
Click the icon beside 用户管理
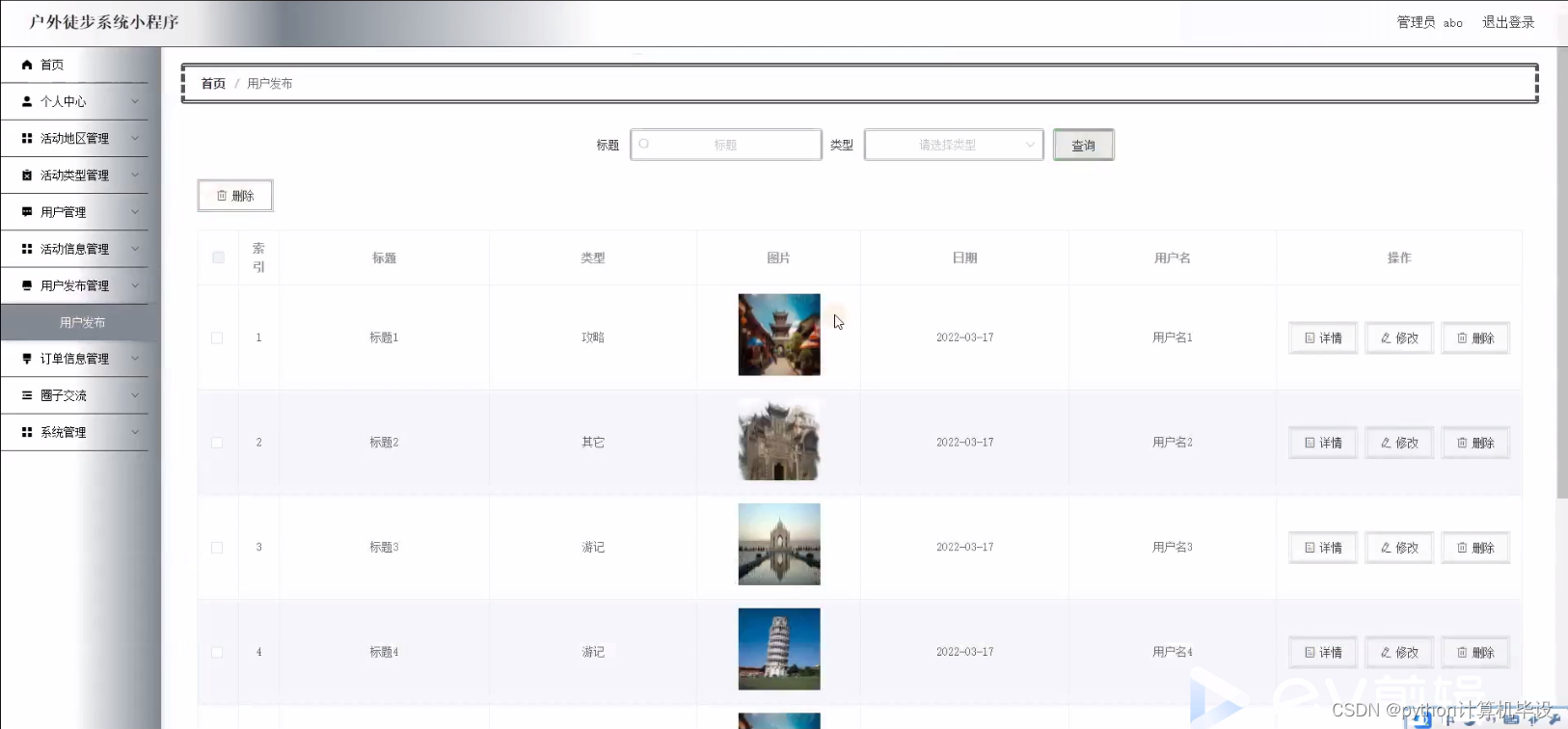pos(27,212)
